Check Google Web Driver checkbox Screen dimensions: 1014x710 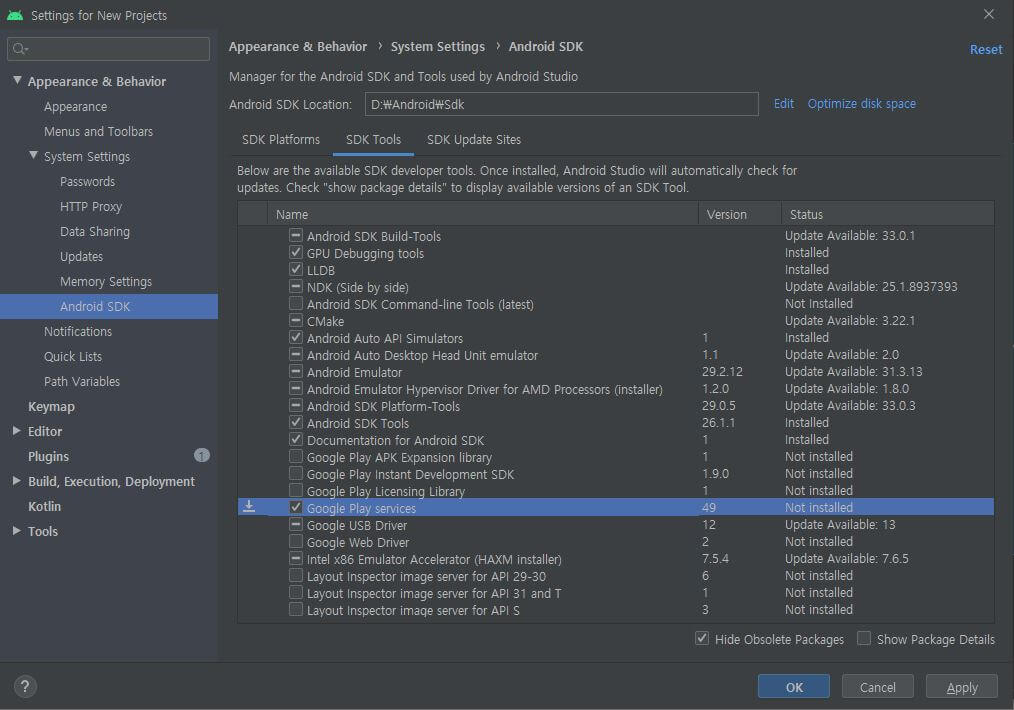(296, 541)
